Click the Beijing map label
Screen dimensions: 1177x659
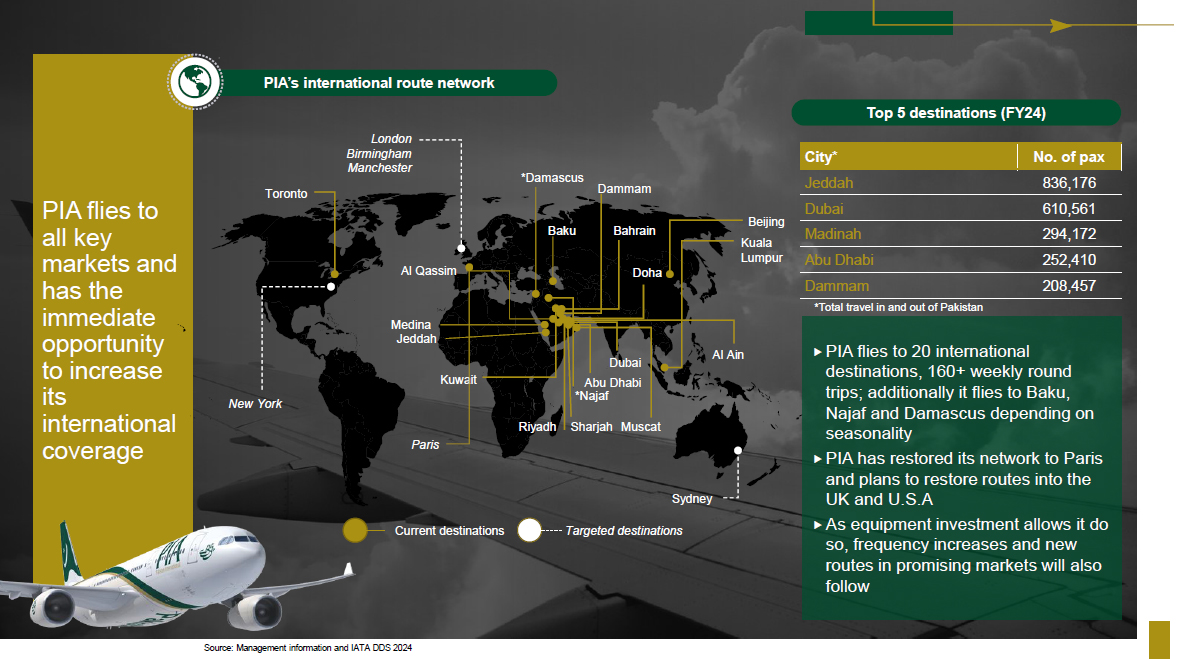[x=766, y=221]
